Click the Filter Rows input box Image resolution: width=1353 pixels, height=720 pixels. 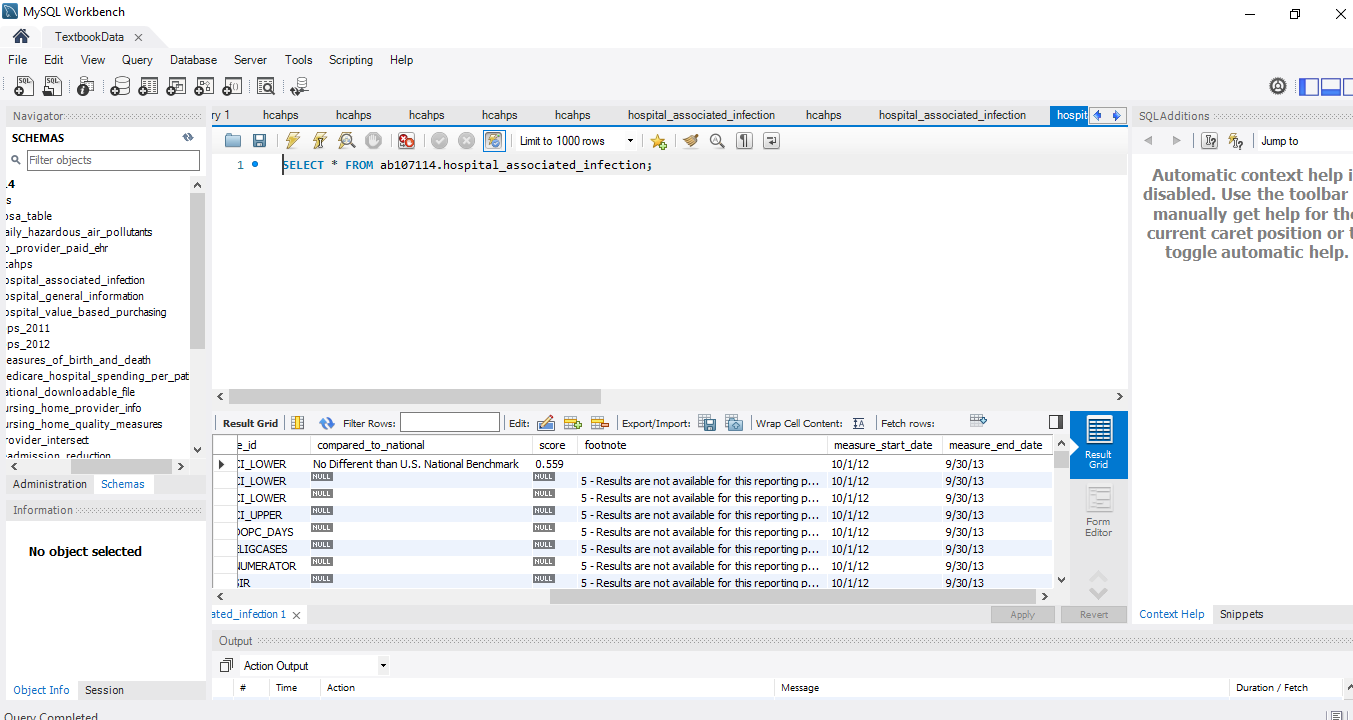[x=450, y=423]
